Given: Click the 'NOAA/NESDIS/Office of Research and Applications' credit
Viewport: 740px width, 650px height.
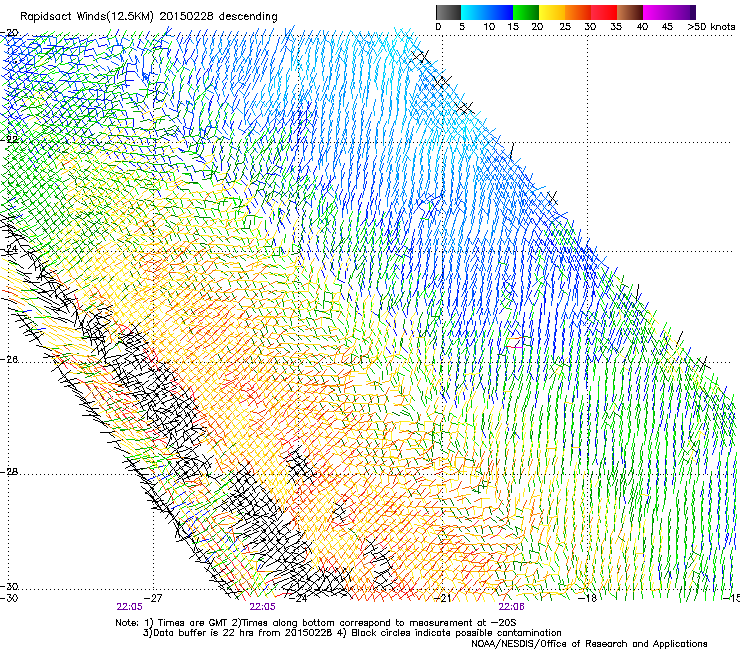Looking at the screenshot, I should [x=589, y=644].
